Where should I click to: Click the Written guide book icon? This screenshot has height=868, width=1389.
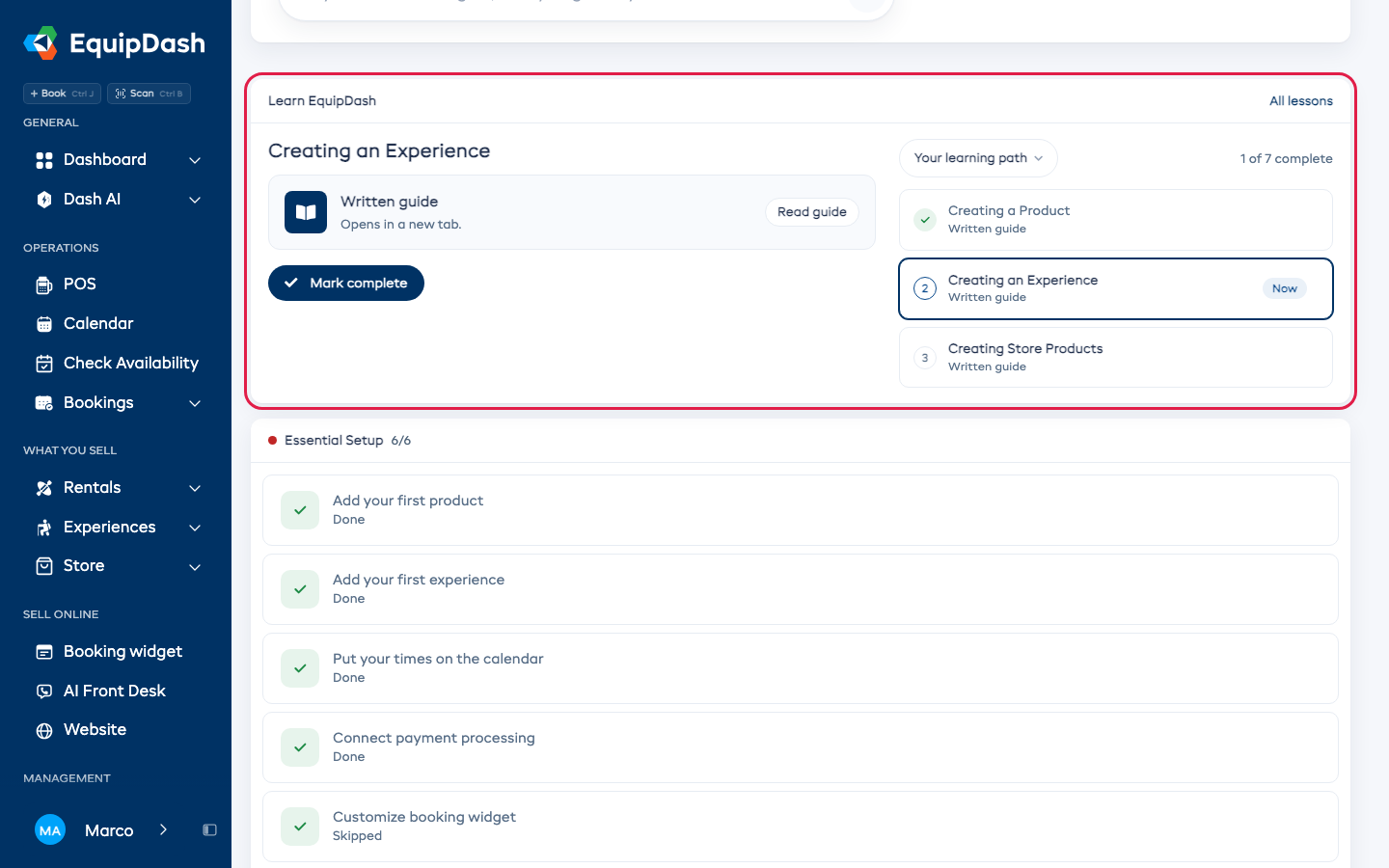pyautogui.click(x=306, y=212)
